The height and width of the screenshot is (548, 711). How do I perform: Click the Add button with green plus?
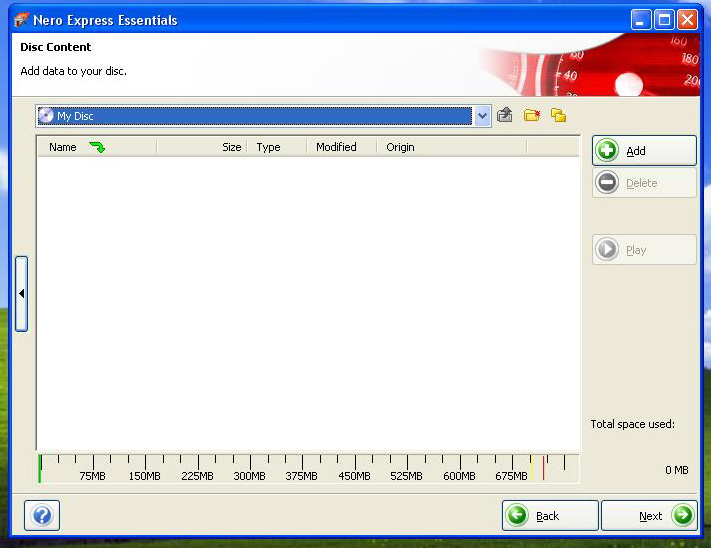[644, 150]
